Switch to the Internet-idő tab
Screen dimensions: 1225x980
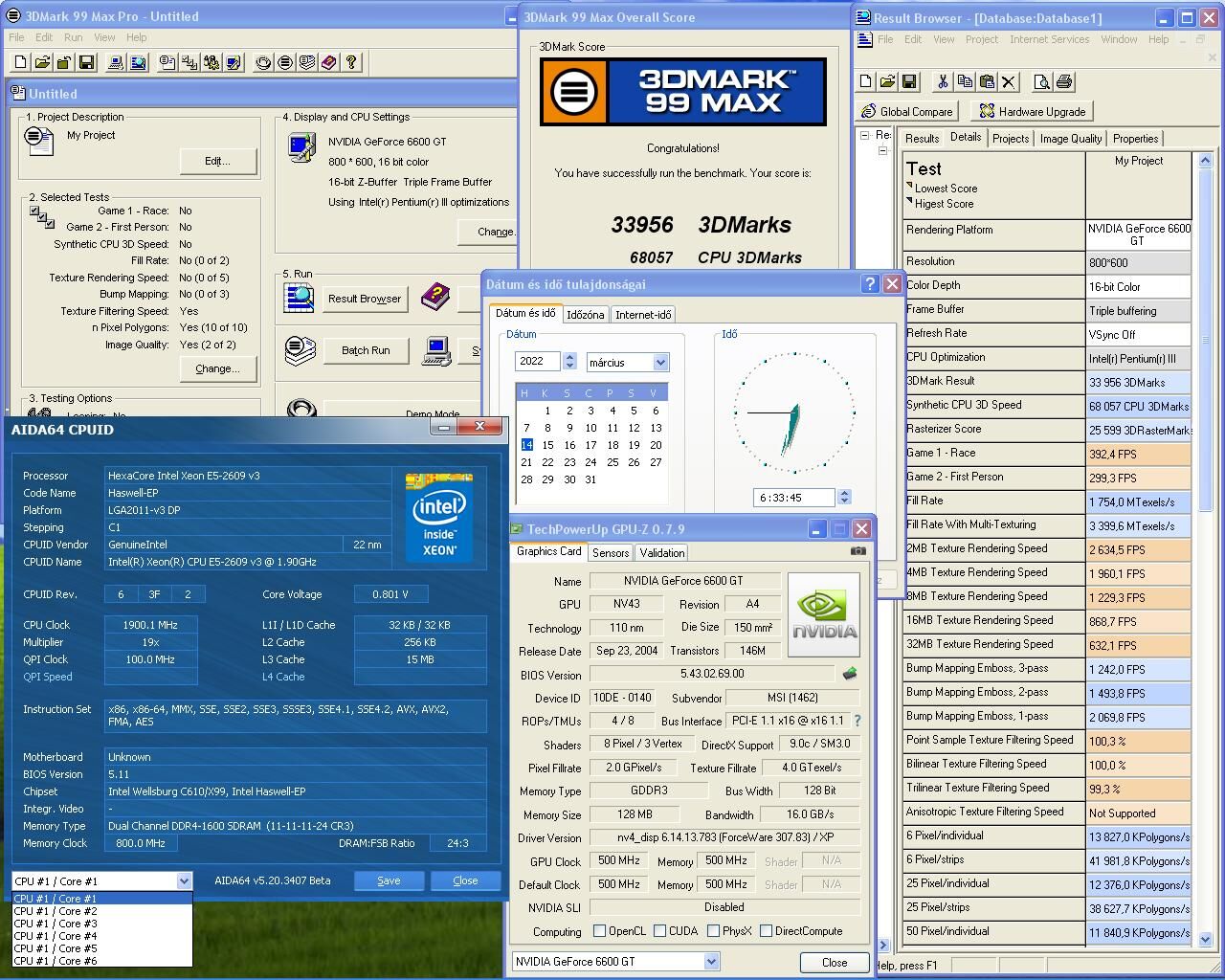[643, 314]
